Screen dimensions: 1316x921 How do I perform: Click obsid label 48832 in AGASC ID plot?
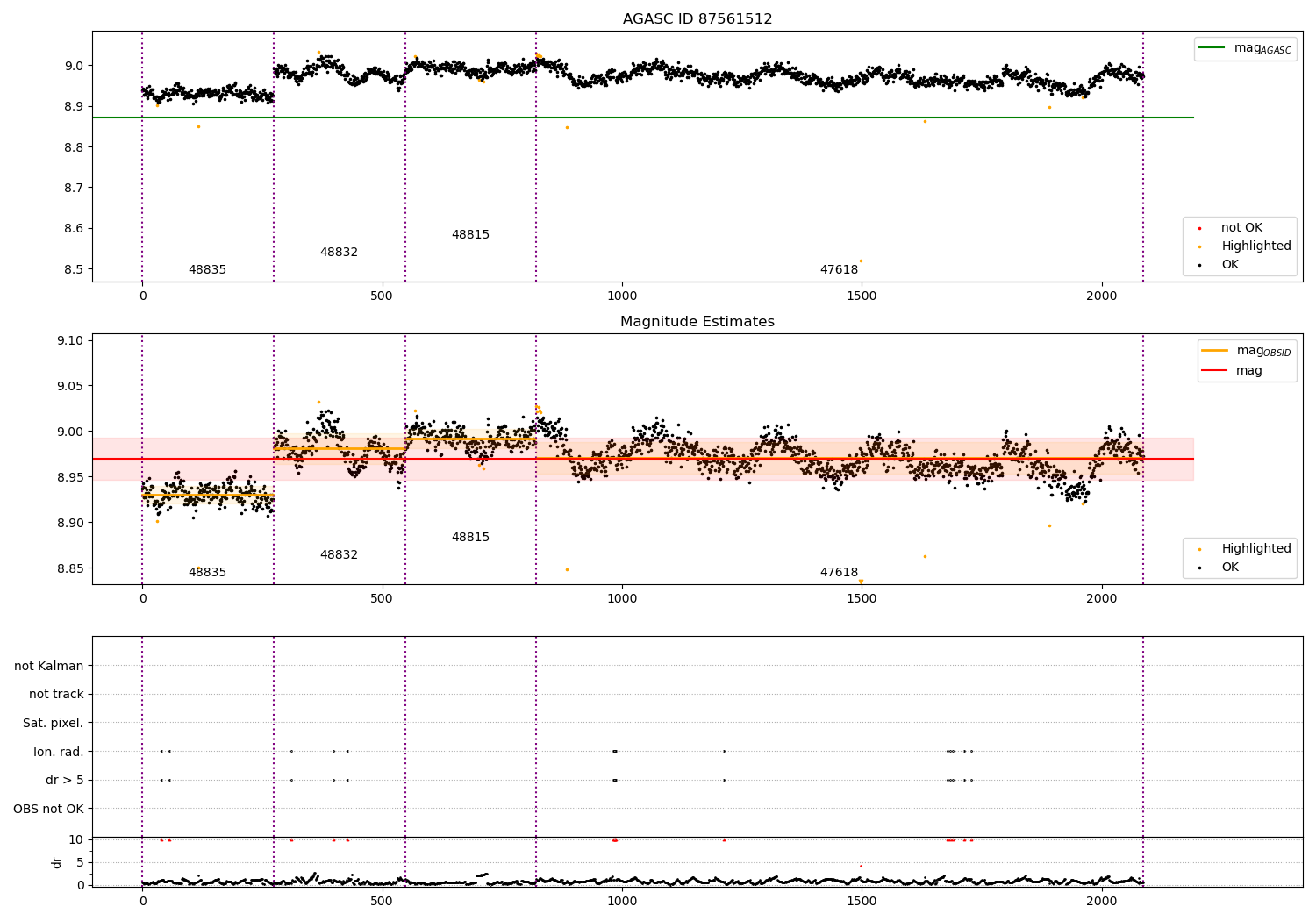(x=339, y=253)
